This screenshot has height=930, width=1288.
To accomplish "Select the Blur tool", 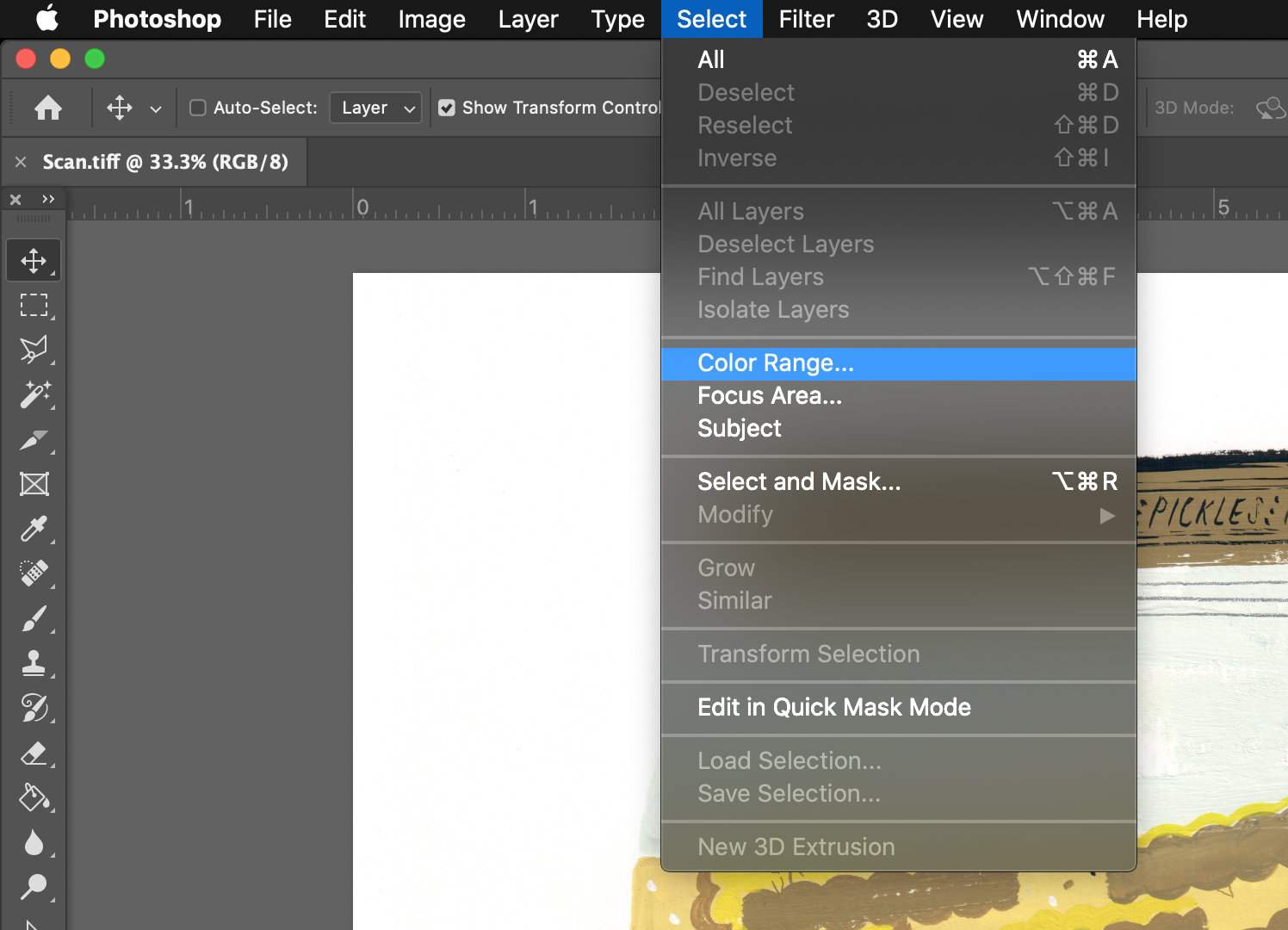I will [34, 842].
